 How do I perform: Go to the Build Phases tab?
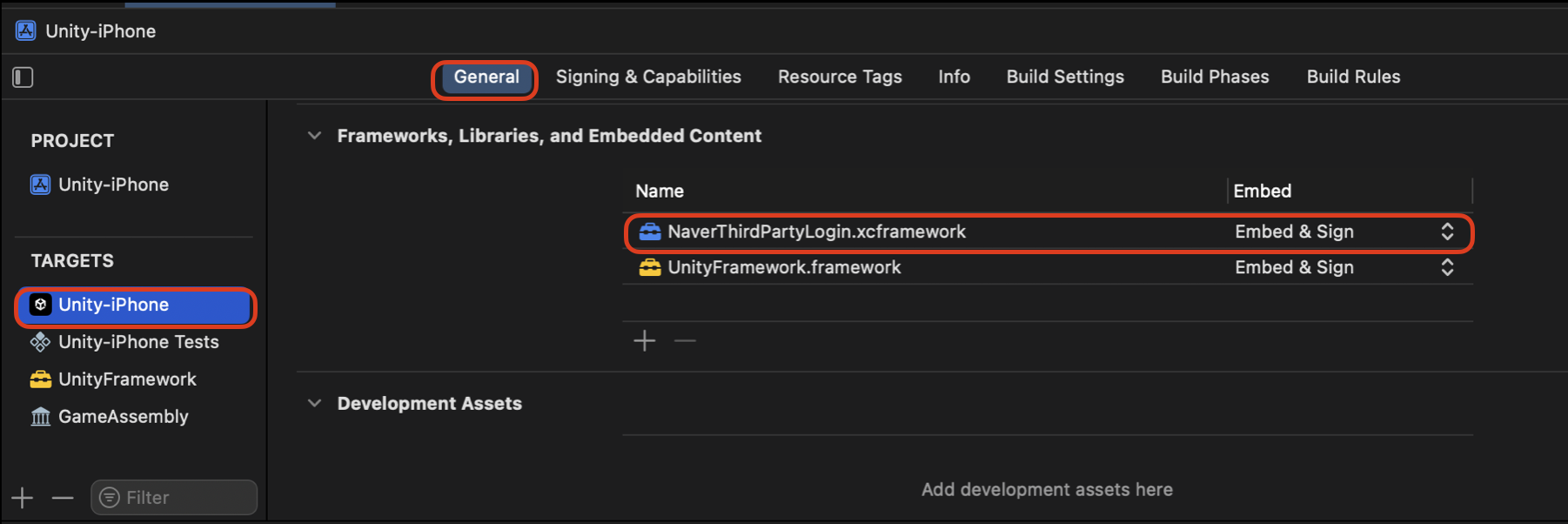coord(1215,77)
